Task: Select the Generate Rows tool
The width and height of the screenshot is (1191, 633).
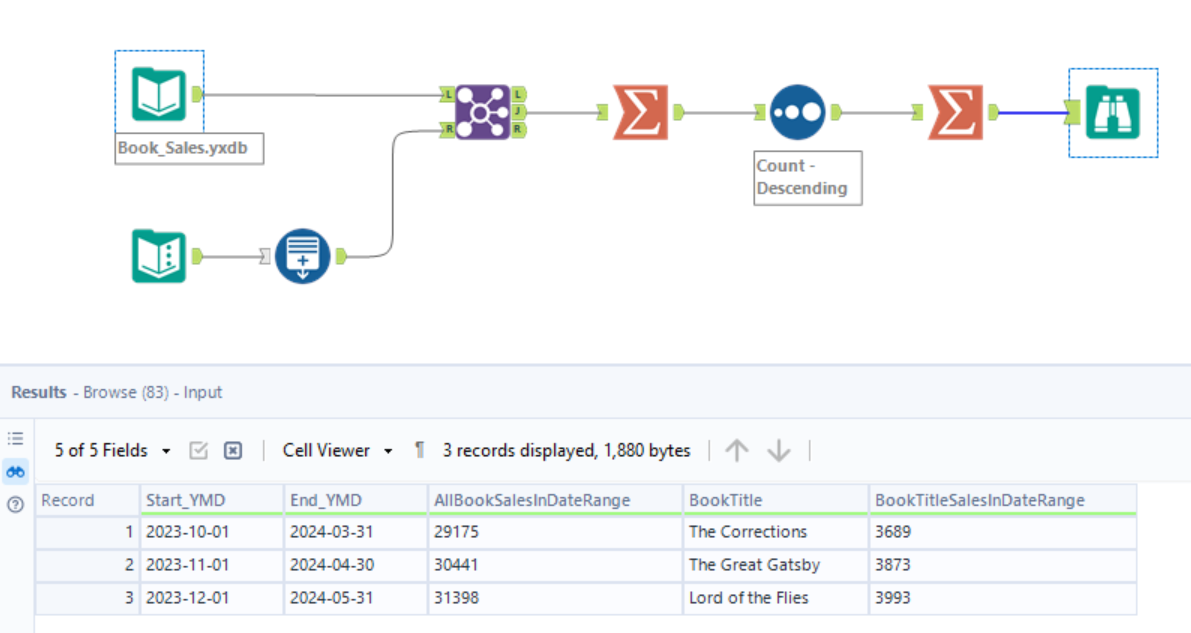Action: point(302,256)
